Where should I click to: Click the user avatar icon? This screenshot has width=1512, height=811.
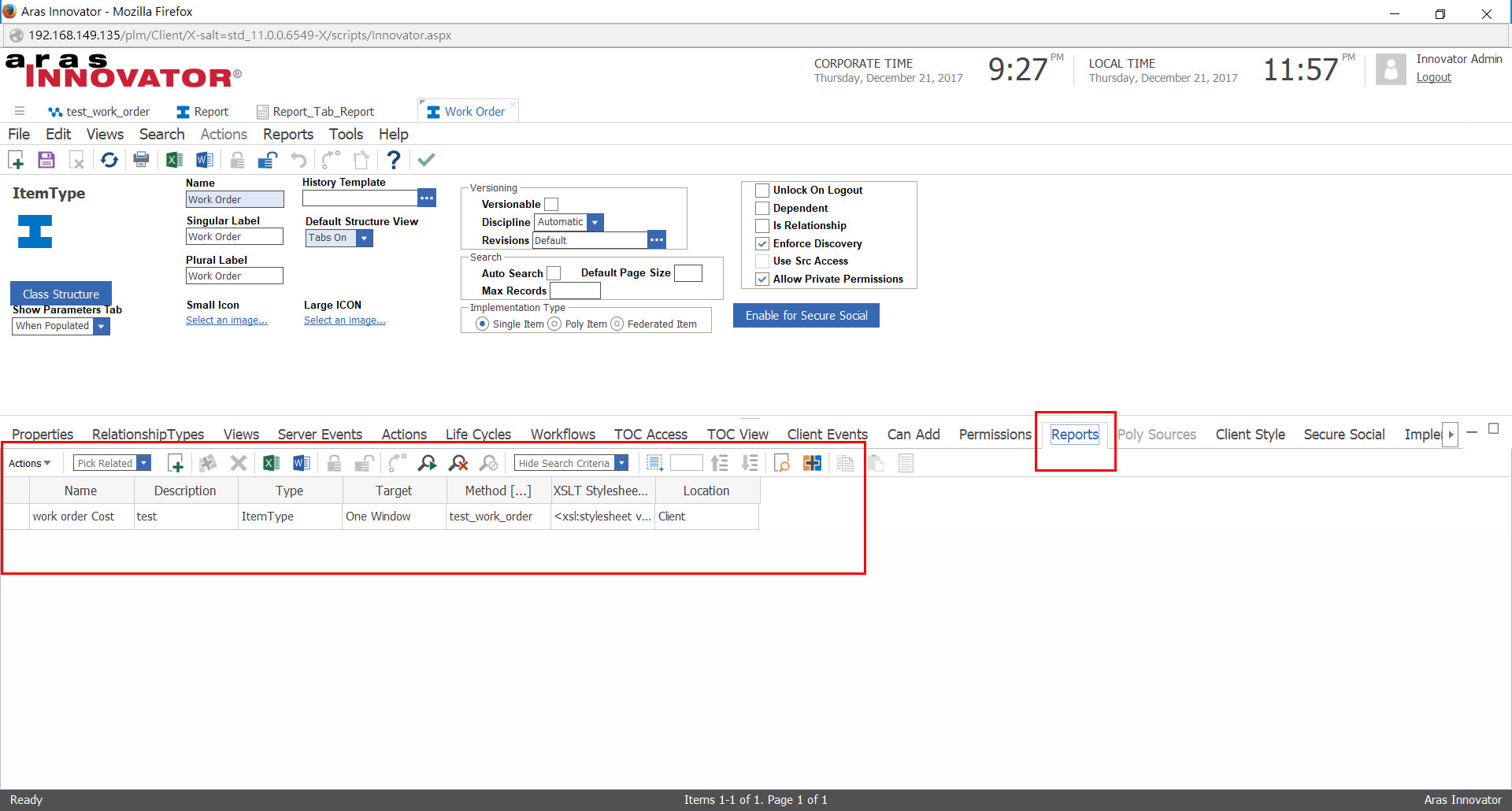pyautogui.click(x=1391, y=69)
